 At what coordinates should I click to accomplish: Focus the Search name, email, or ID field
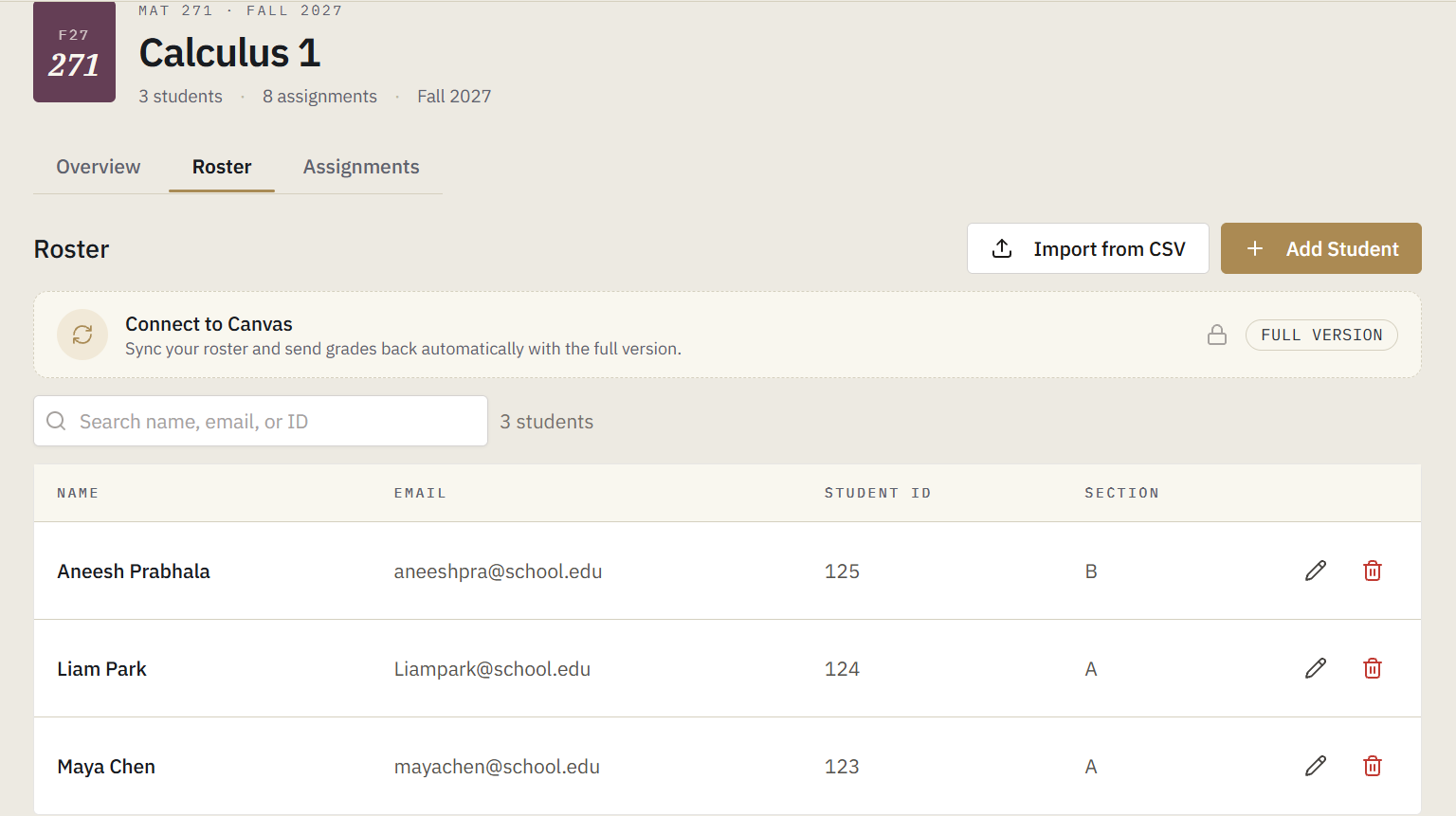click(x=261, y=421)
